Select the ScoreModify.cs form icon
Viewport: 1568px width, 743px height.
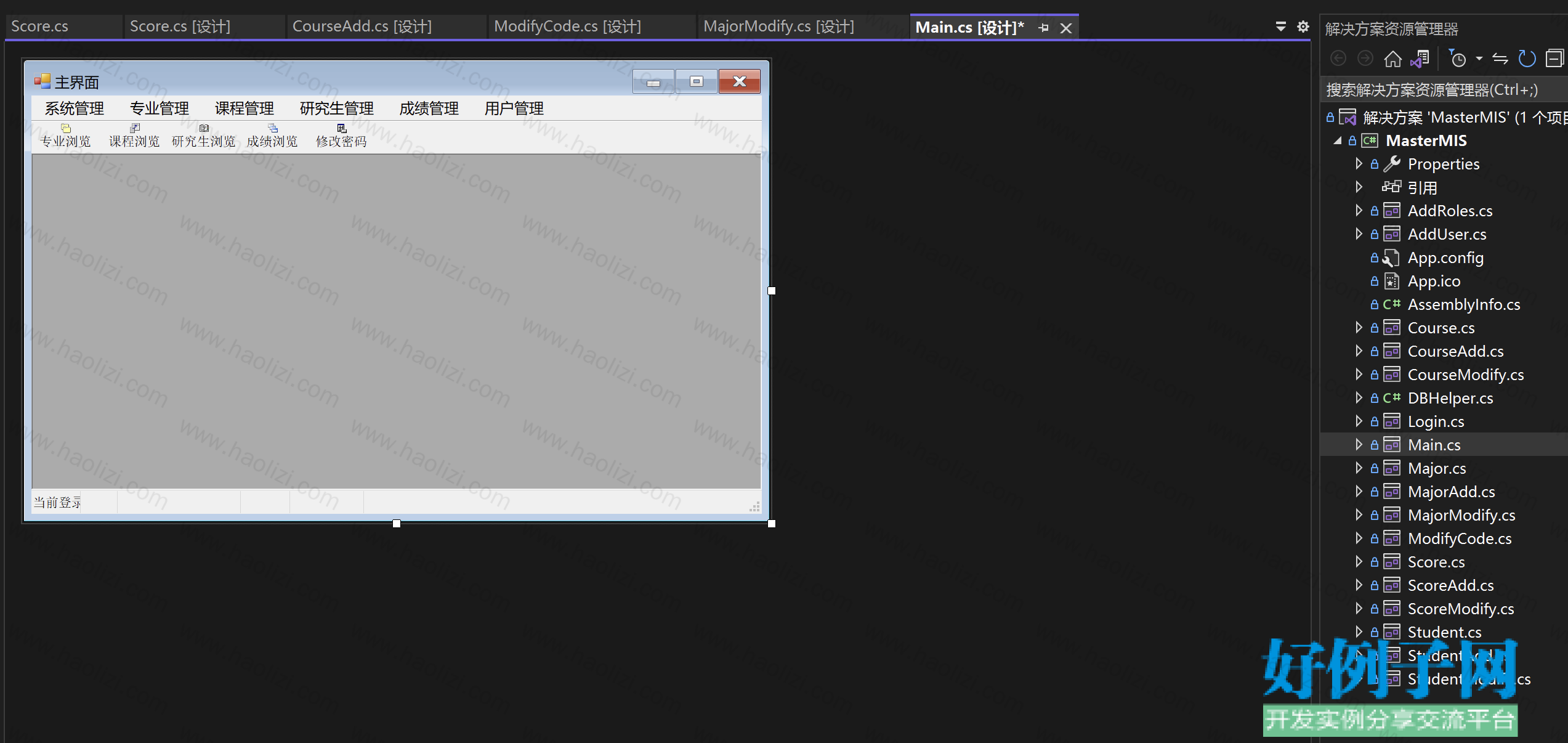click(1392, 609)
